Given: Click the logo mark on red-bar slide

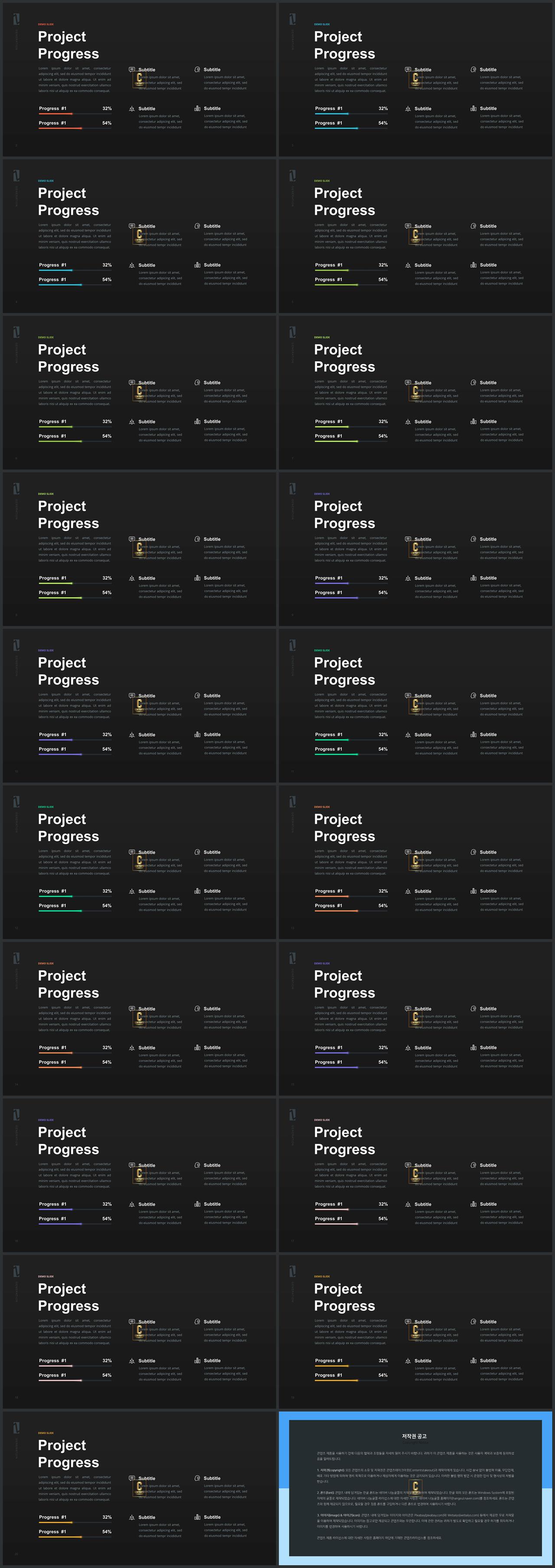Looking at the screenshot, I should click(16, 20).
